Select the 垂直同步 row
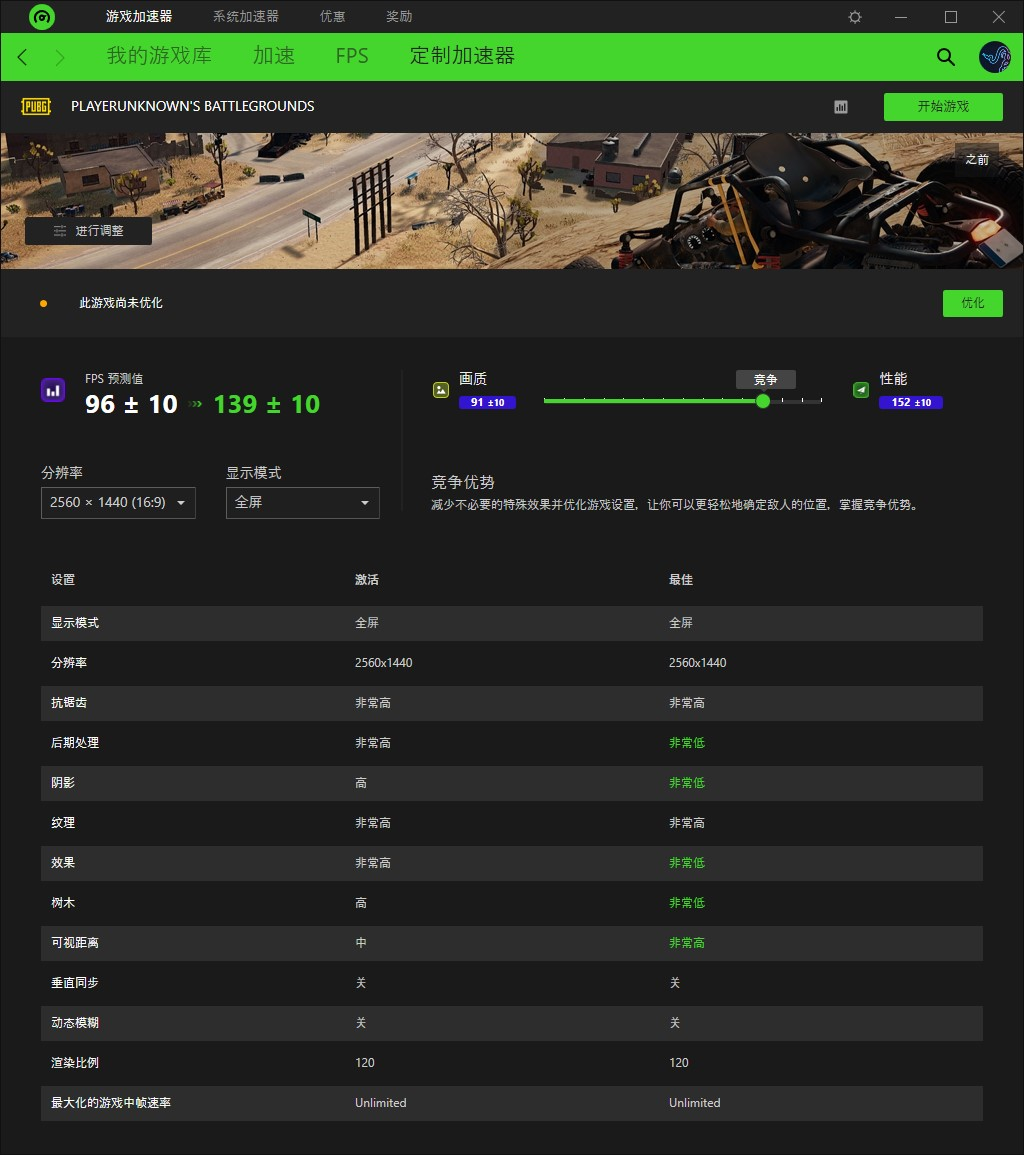 pyautogui.click(x=511, y=983)
